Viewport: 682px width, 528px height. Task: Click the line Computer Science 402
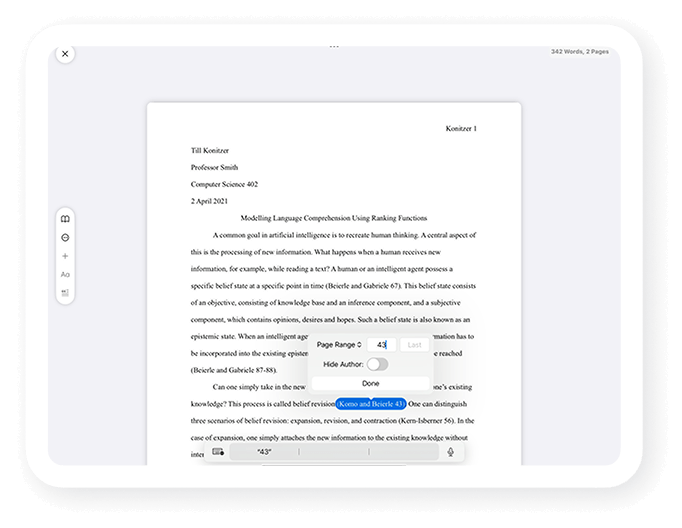tap(224, 184)
